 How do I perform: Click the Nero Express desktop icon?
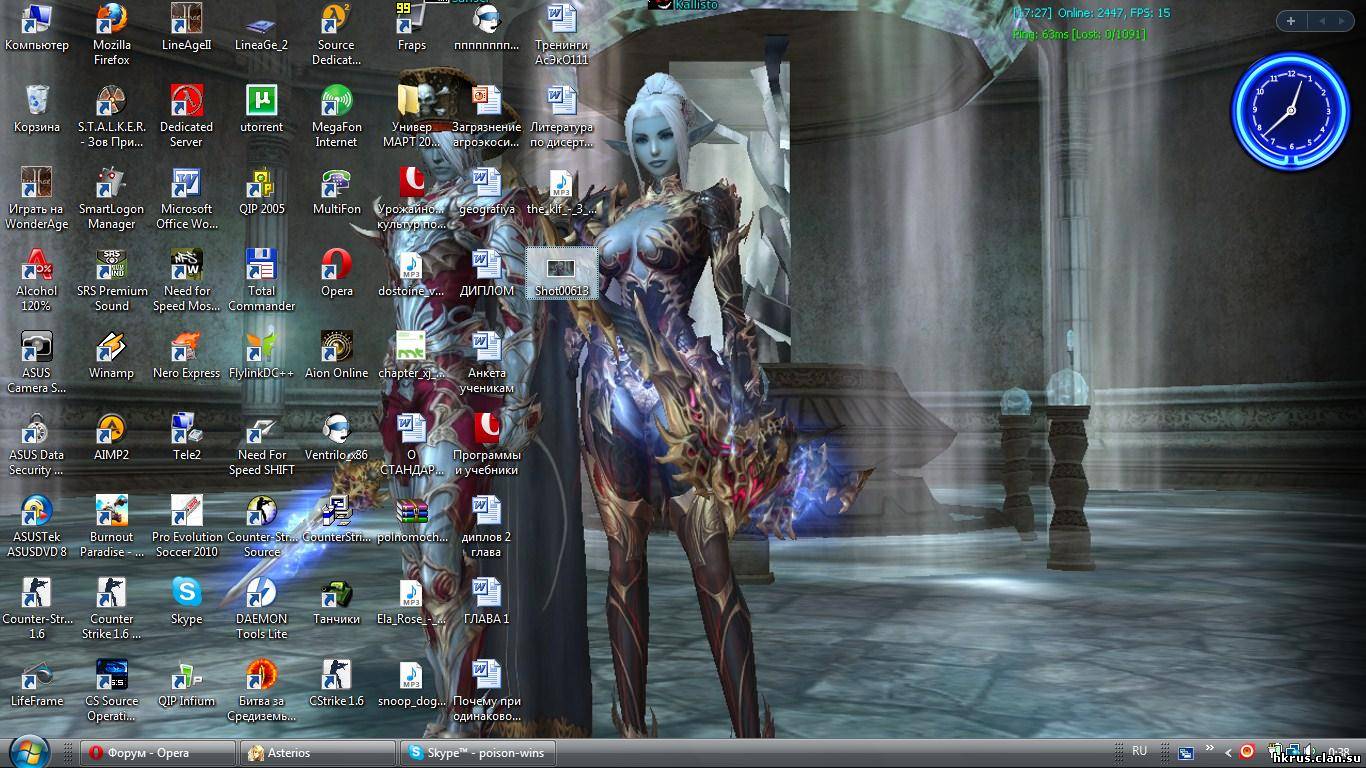point(186,348)
